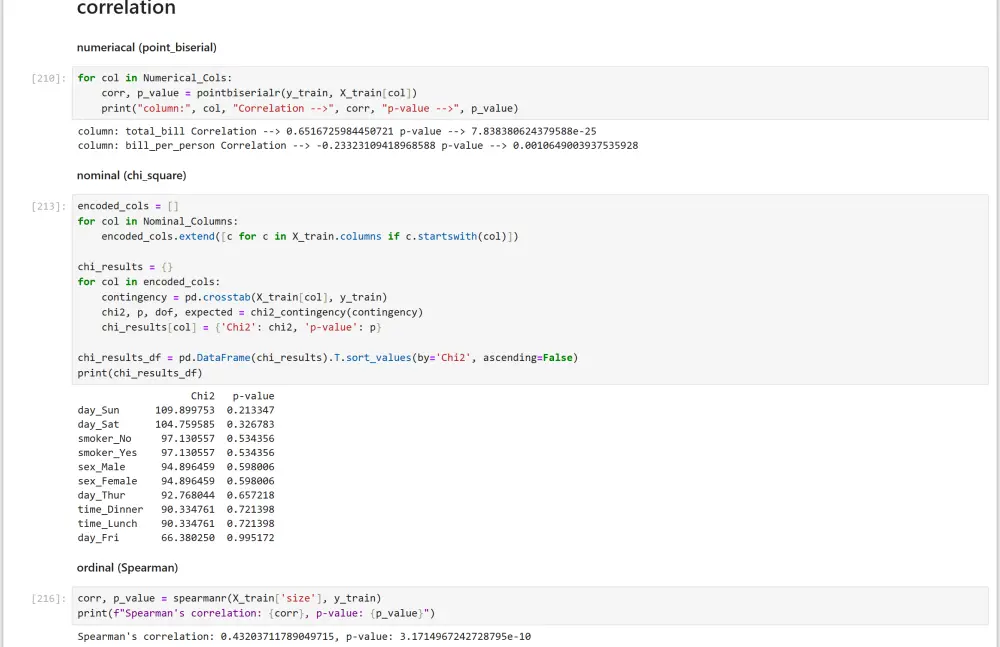
Task: Click the time_Dinner output row
Action: tap(176, 510)
